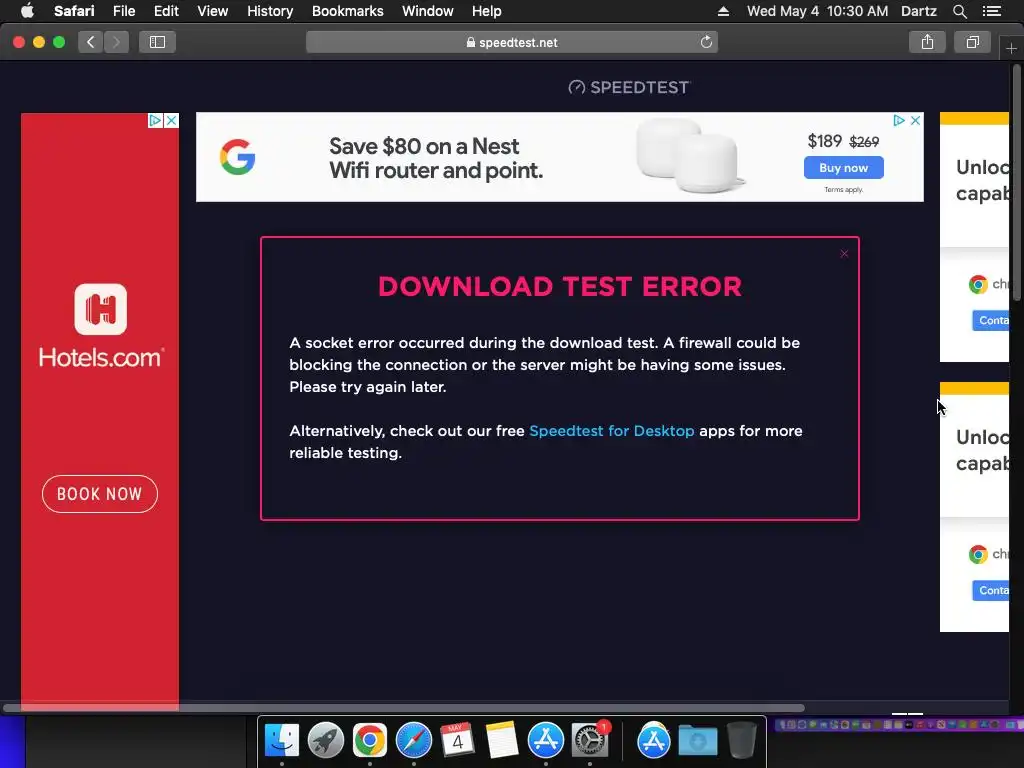This screenshot has height=768, width=1024.
Task: Click the horizontal page scrollbar
Action: pyautogui.click(x=404, y=708)
